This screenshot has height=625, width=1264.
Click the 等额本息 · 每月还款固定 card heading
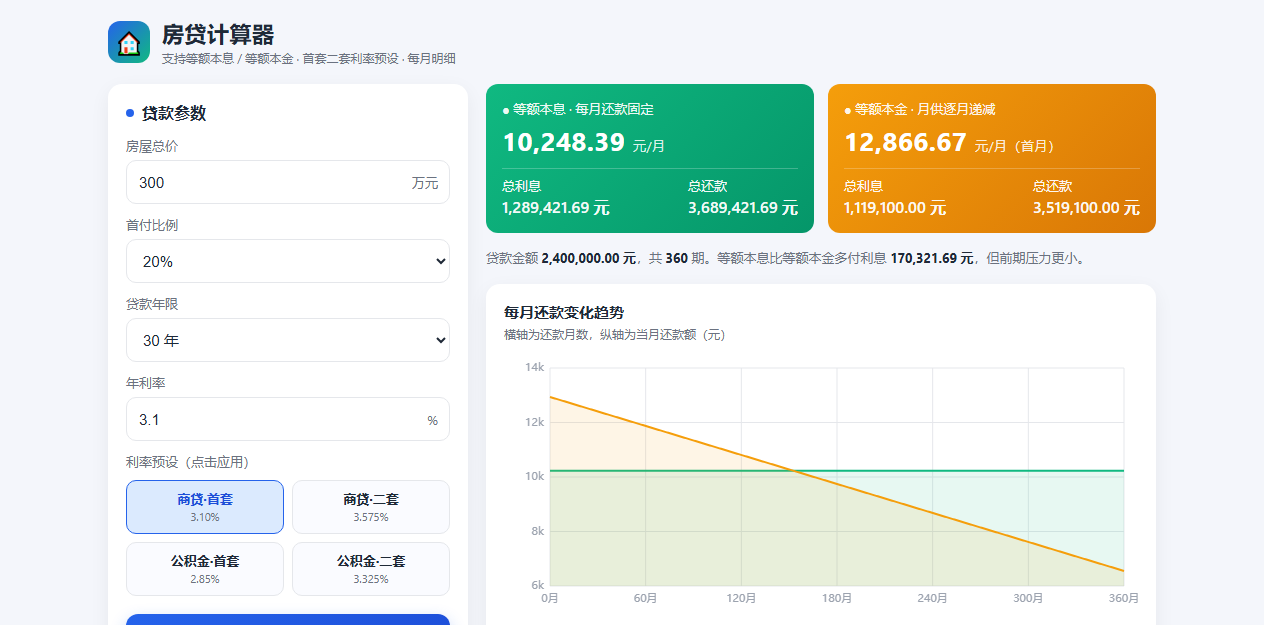click(x=583, y=109)
